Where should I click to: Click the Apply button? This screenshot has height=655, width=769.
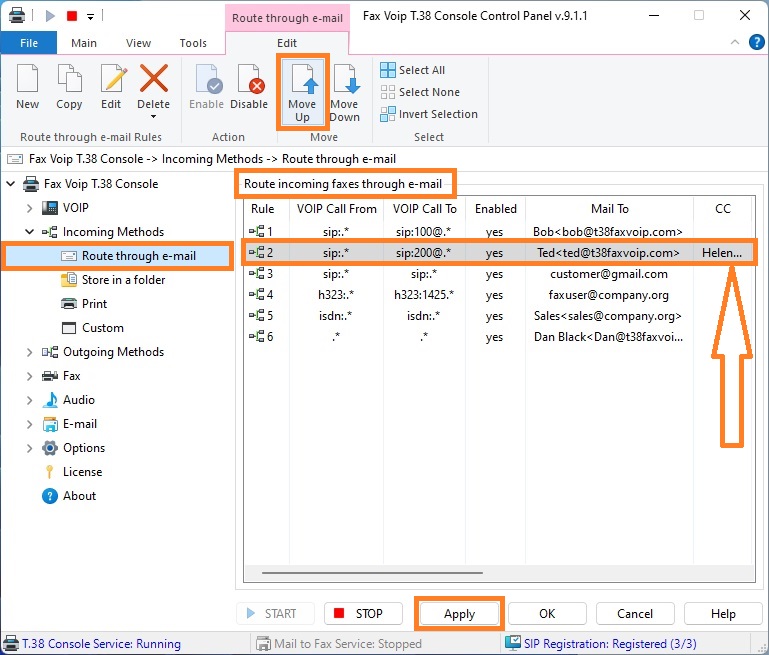pyautogui.click(x=459, y=614)
